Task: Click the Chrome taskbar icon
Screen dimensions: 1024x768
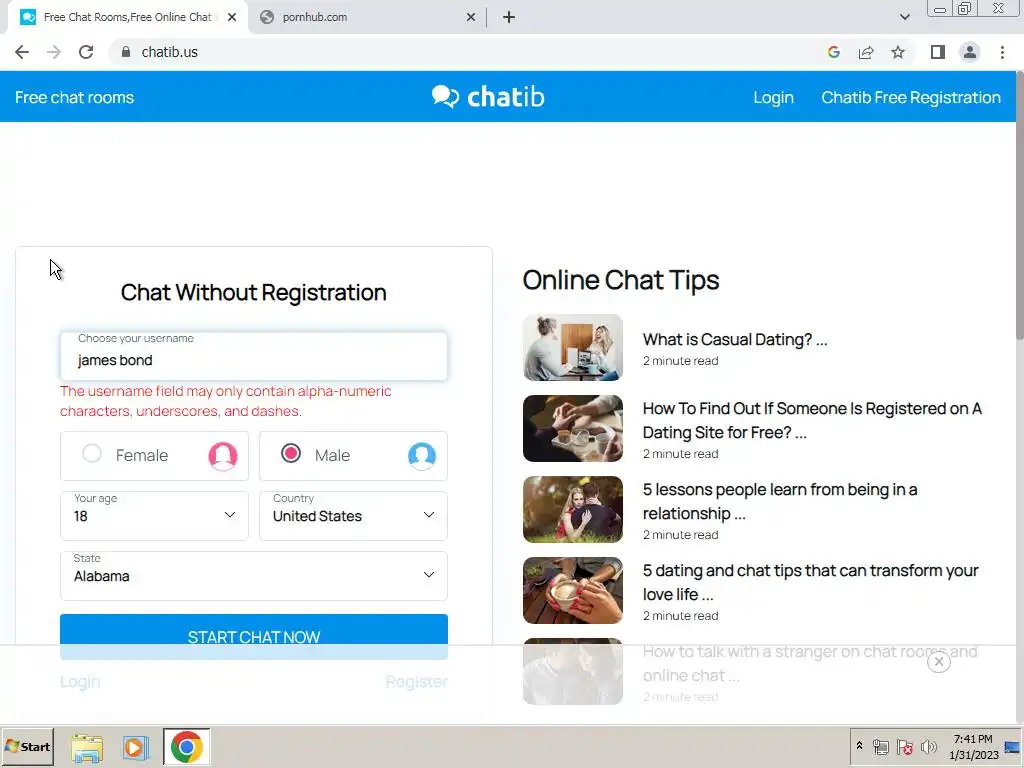Action: [187, 747]
